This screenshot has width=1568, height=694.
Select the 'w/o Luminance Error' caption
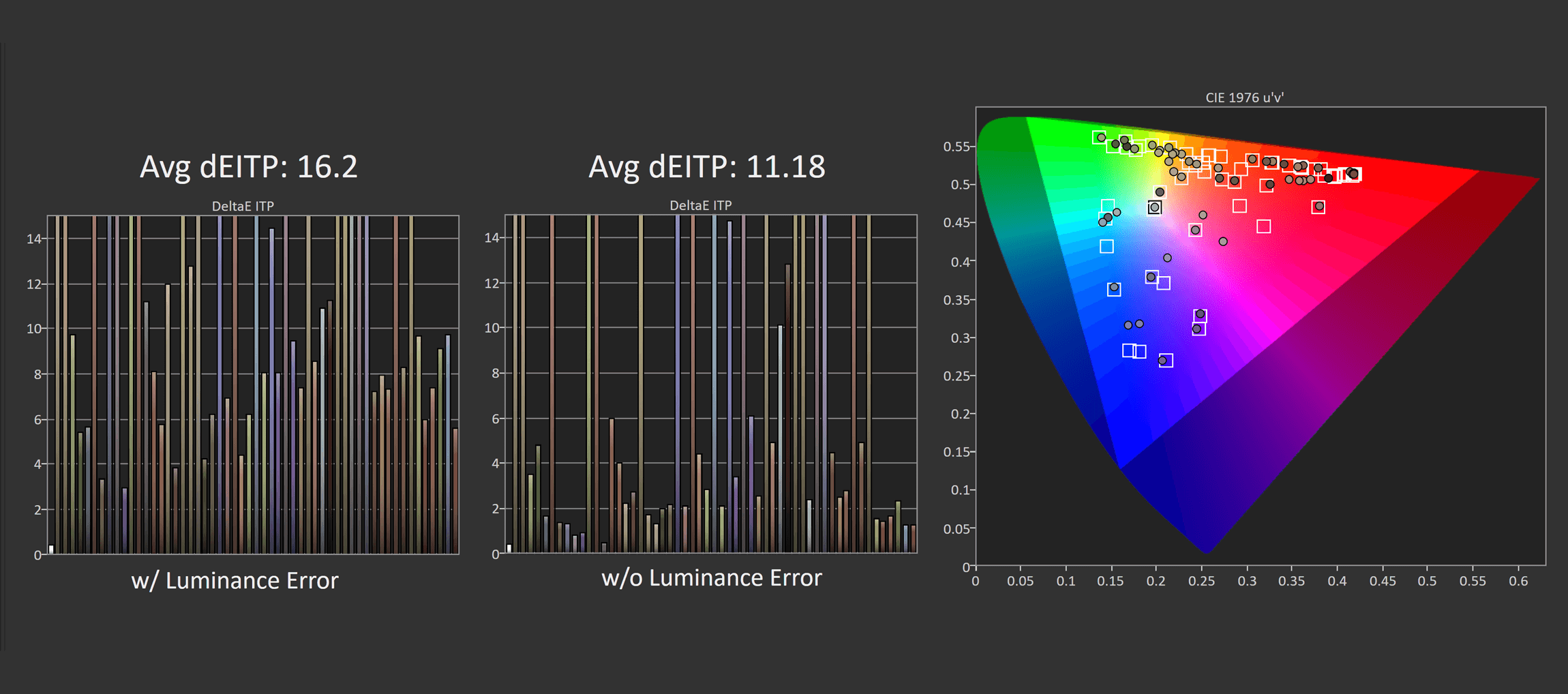[x=711, y=578]
